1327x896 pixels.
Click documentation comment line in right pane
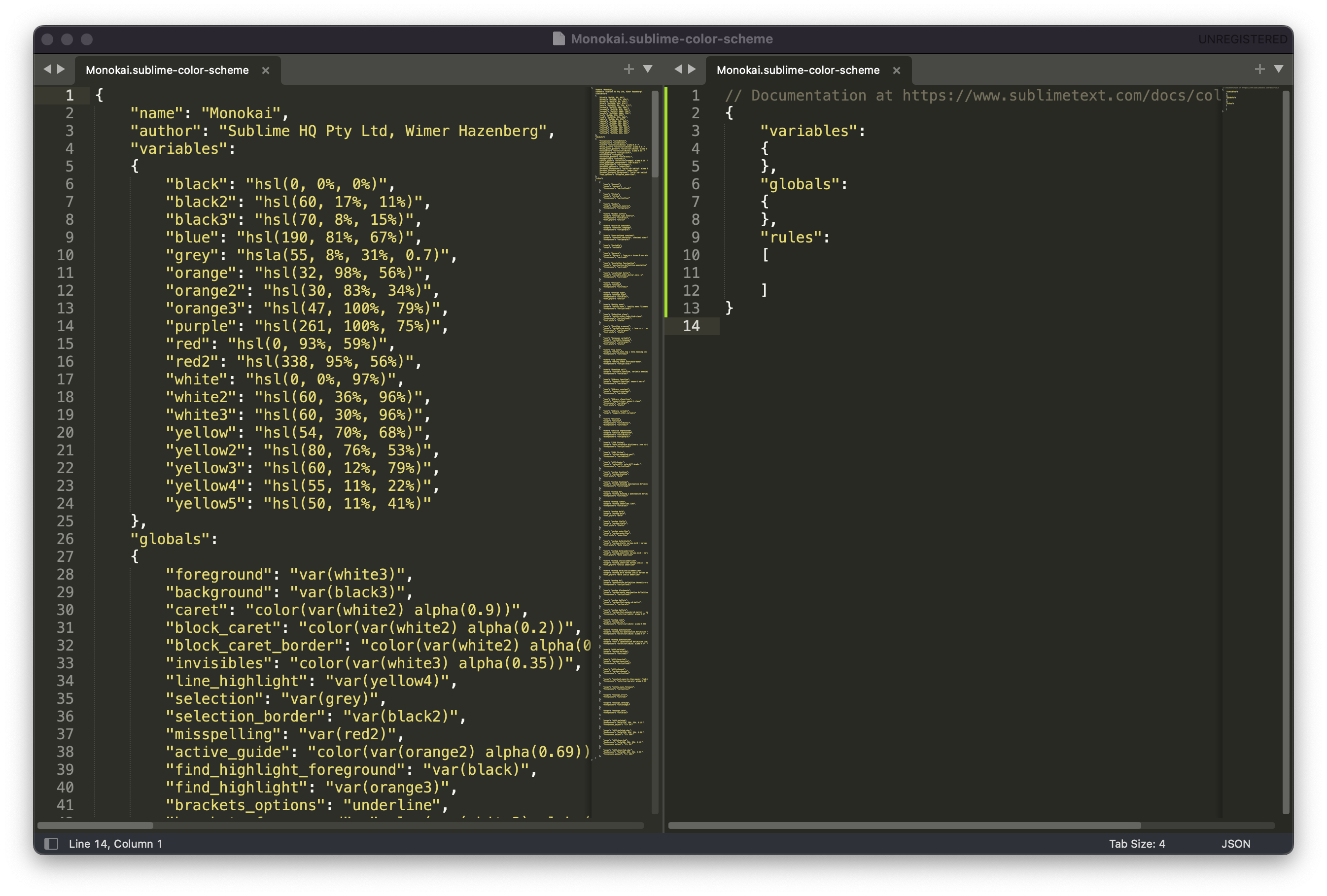[x=973, y=96]
